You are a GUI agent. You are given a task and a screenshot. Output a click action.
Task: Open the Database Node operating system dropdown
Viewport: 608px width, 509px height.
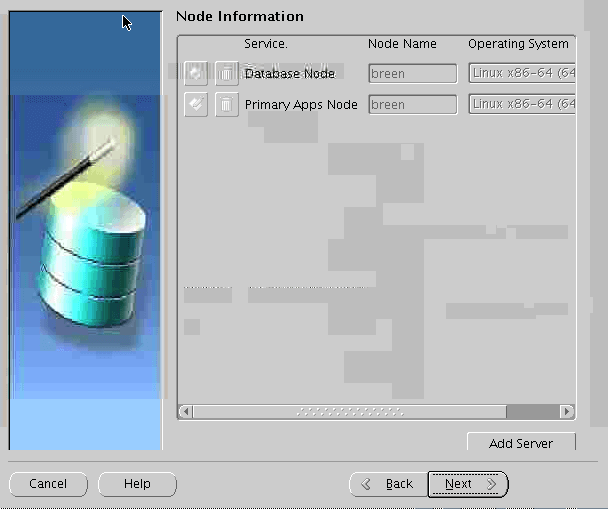(522, 73)
